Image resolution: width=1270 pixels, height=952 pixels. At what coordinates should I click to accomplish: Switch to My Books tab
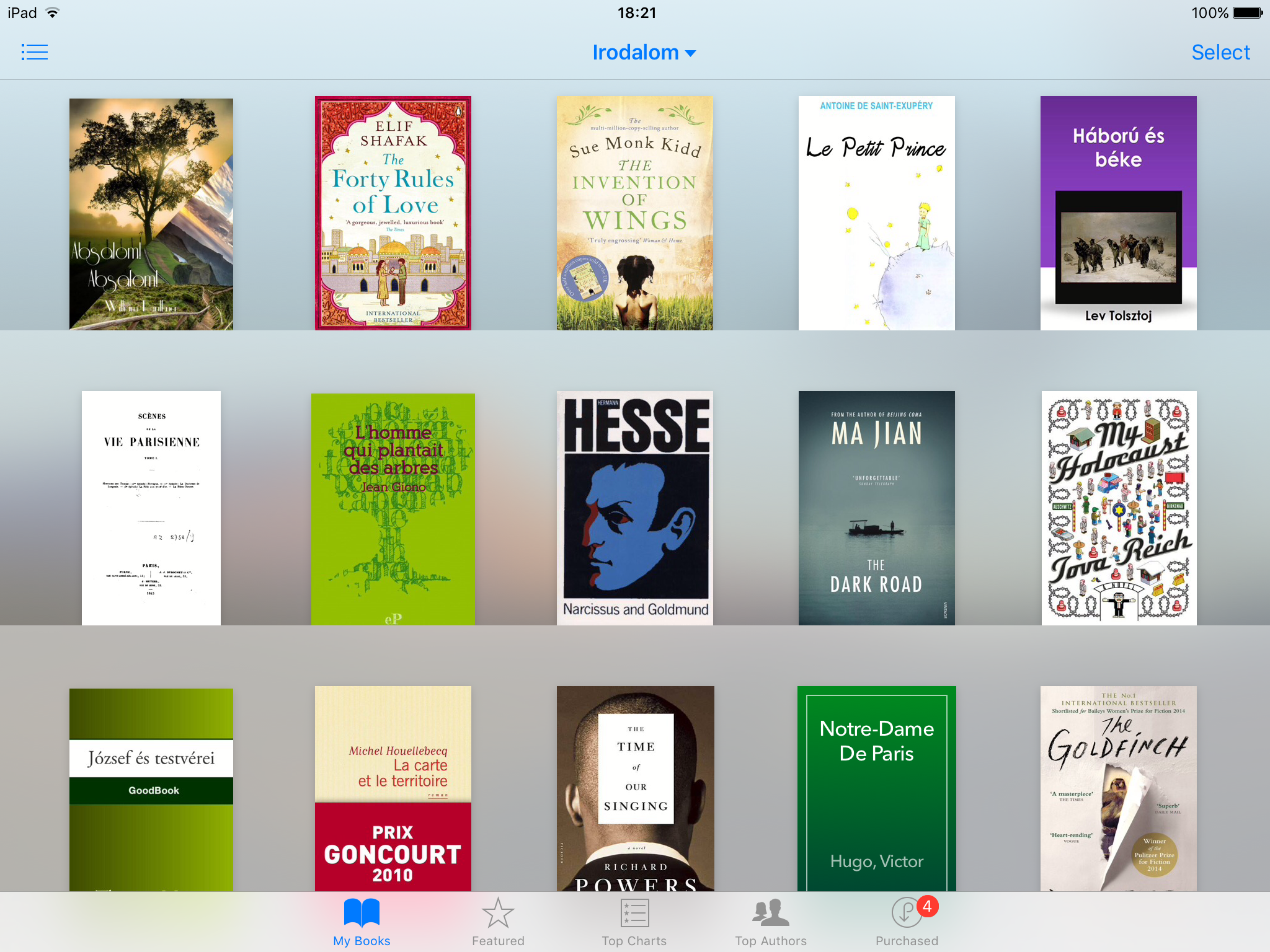362,922
